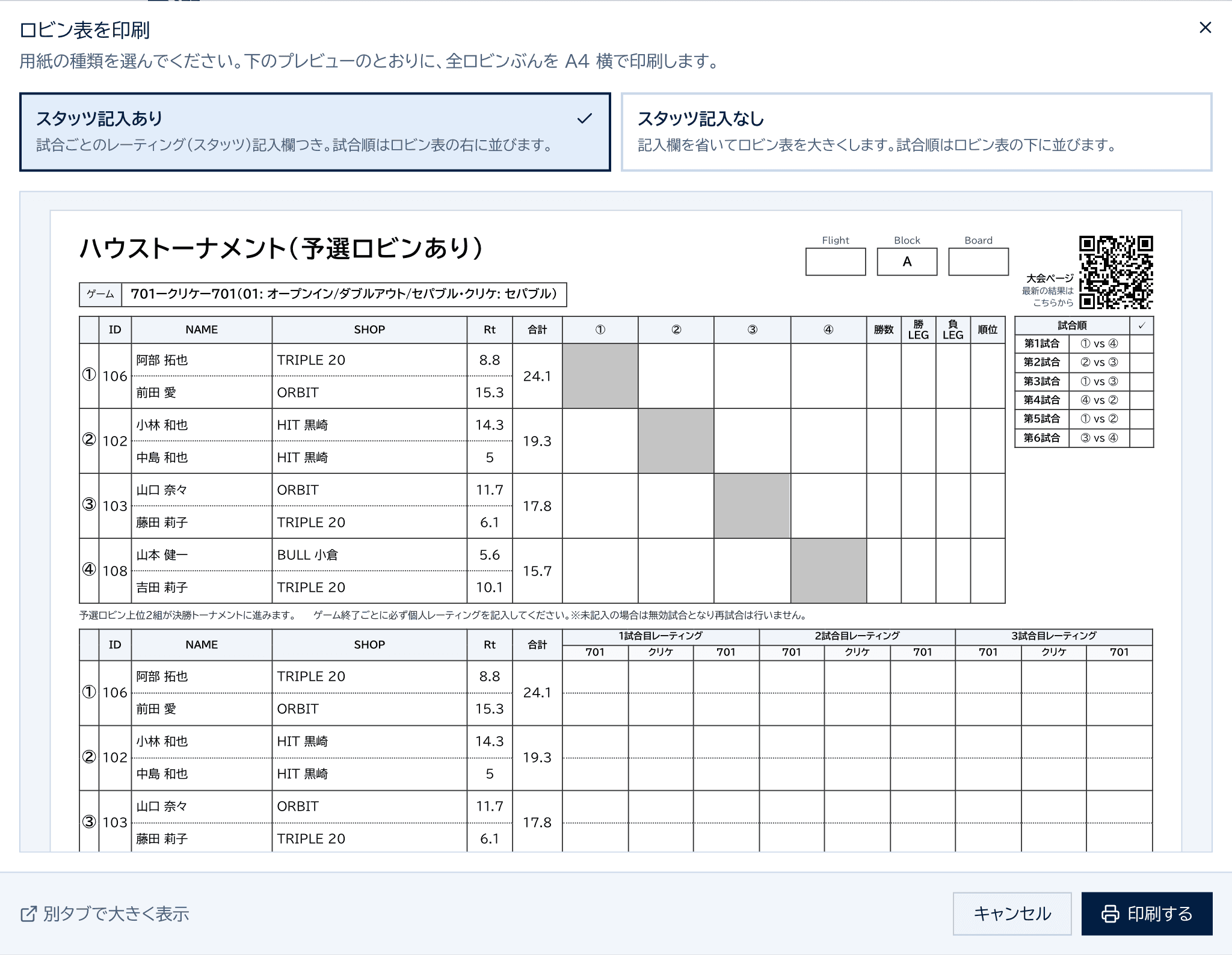Select the スタッツ記入あり paper option
The height and width of the screenshot is (955, 1232).
coord(315,132)
